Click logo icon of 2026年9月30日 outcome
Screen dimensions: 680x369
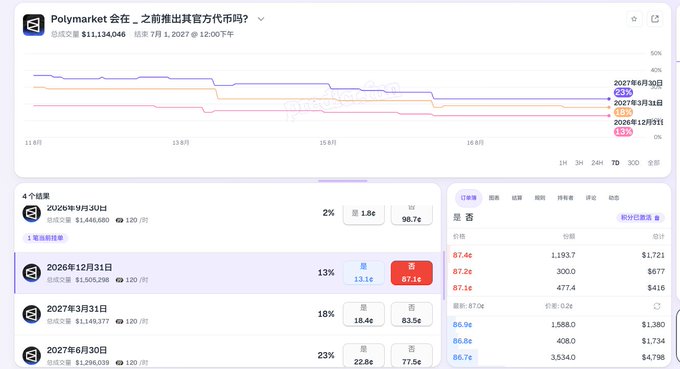click(x=32, y=213)
